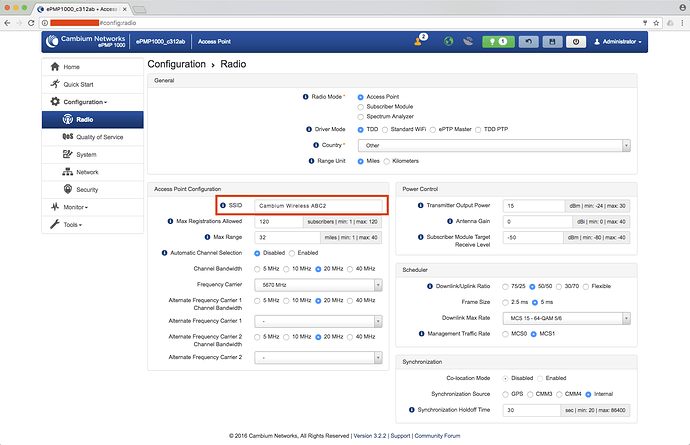Open the Administrator dropdown

click(x=618, y=42)
